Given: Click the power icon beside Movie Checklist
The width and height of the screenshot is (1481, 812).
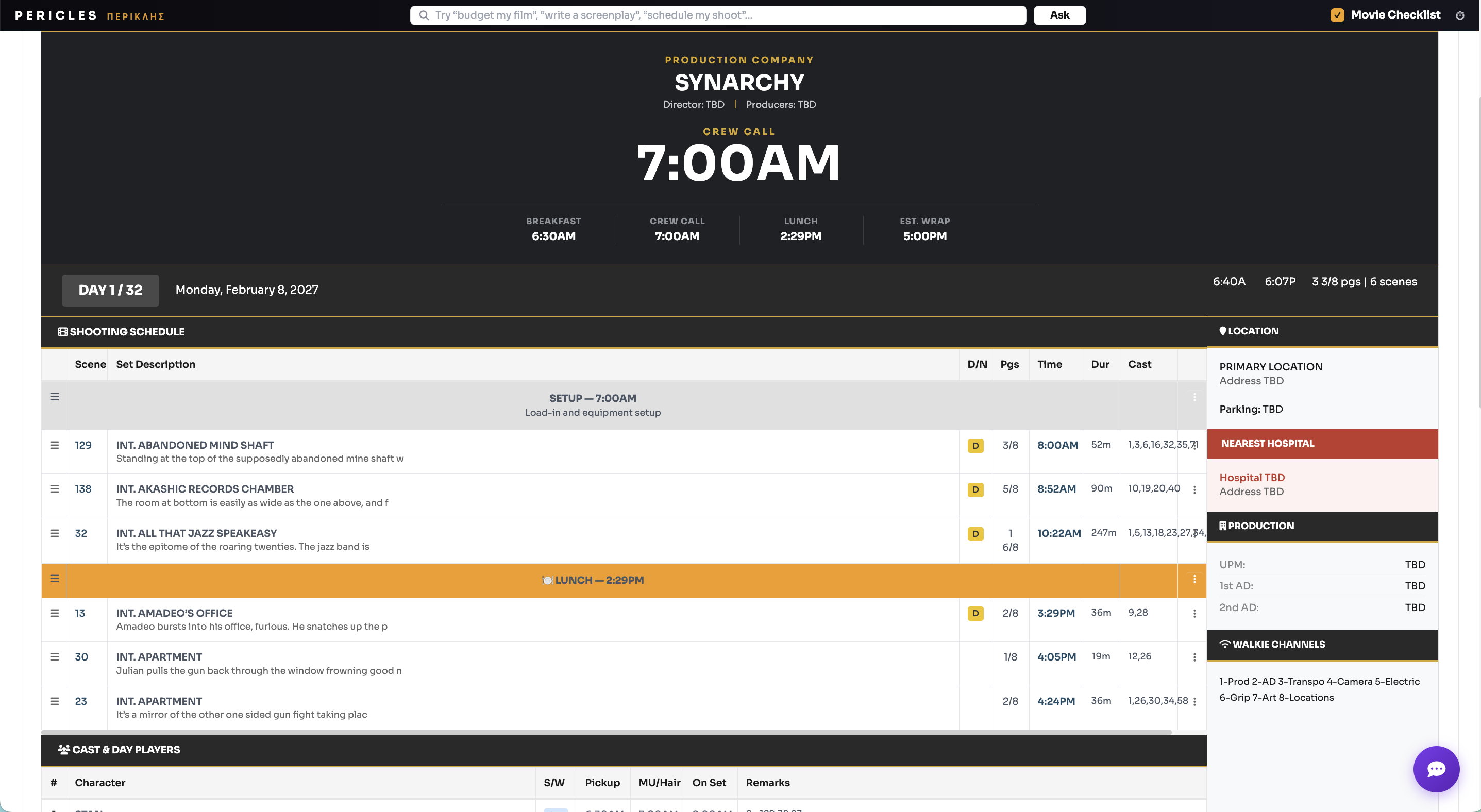Looking at the screenshot, I should (x=1460, y=15).
